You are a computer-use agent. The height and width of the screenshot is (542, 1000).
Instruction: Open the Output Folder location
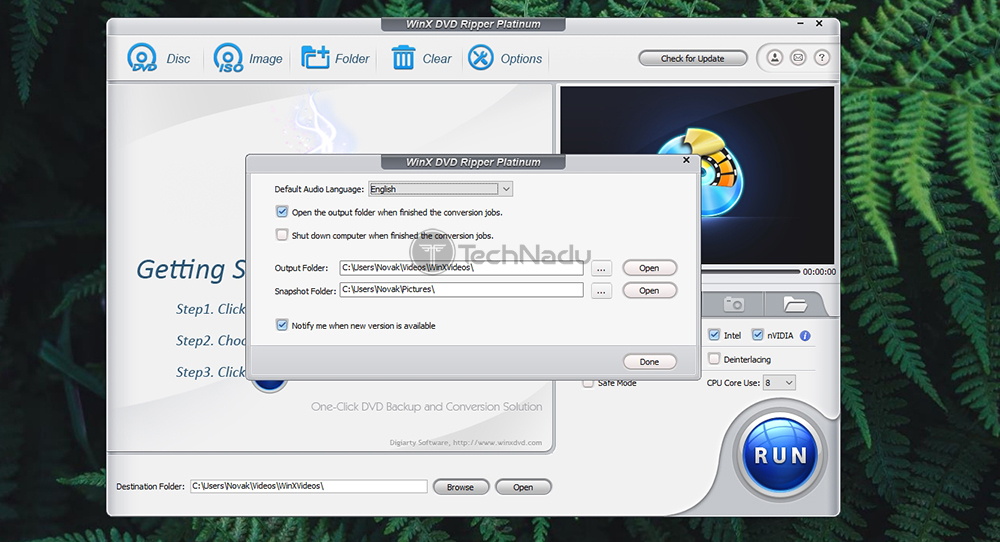pos(649,268)
